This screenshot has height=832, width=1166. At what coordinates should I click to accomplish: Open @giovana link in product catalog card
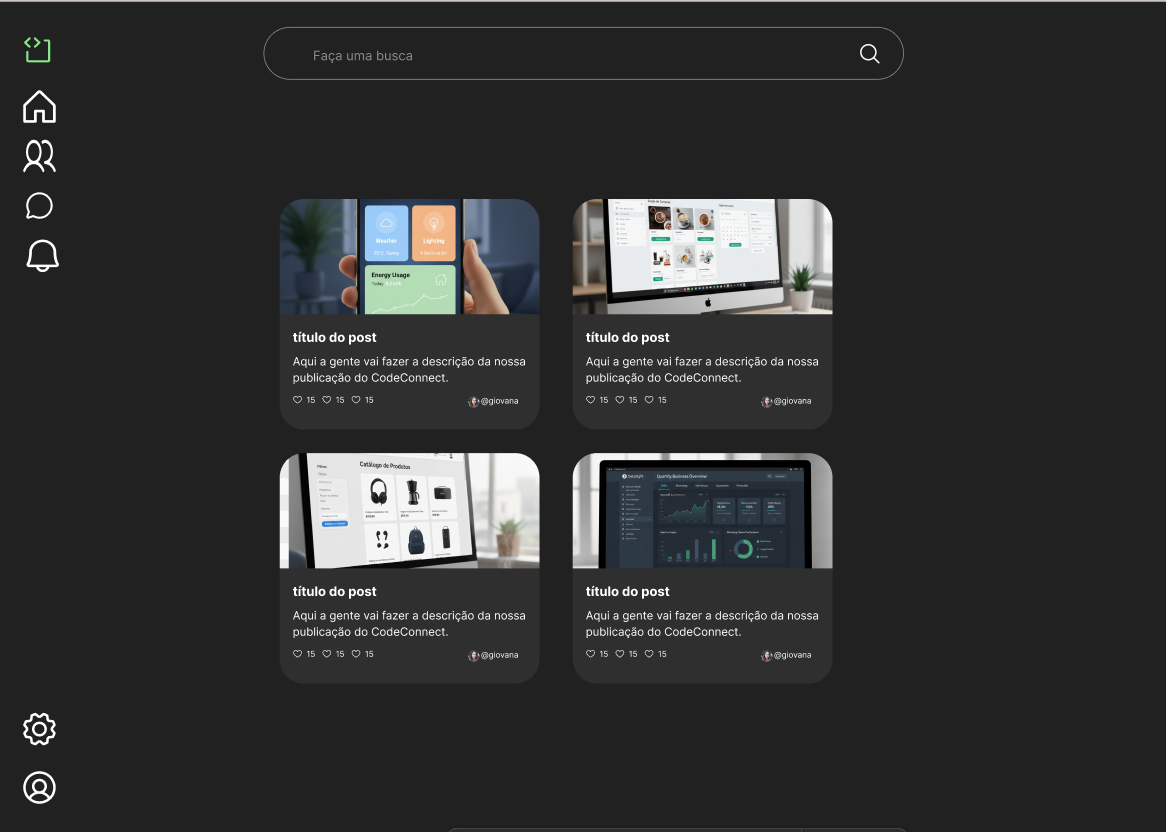[500, 655]
